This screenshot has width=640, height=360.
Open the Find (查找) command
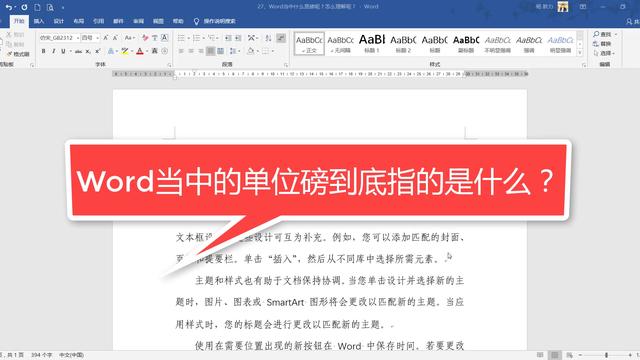[603, 34]
